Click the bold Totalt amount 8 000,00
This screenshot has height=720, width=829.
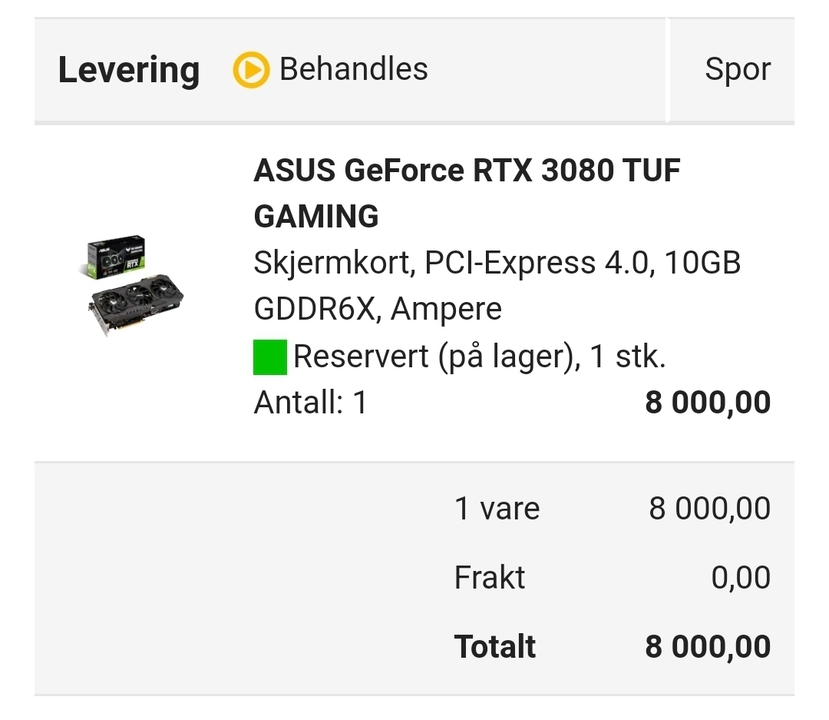point(708,646)
